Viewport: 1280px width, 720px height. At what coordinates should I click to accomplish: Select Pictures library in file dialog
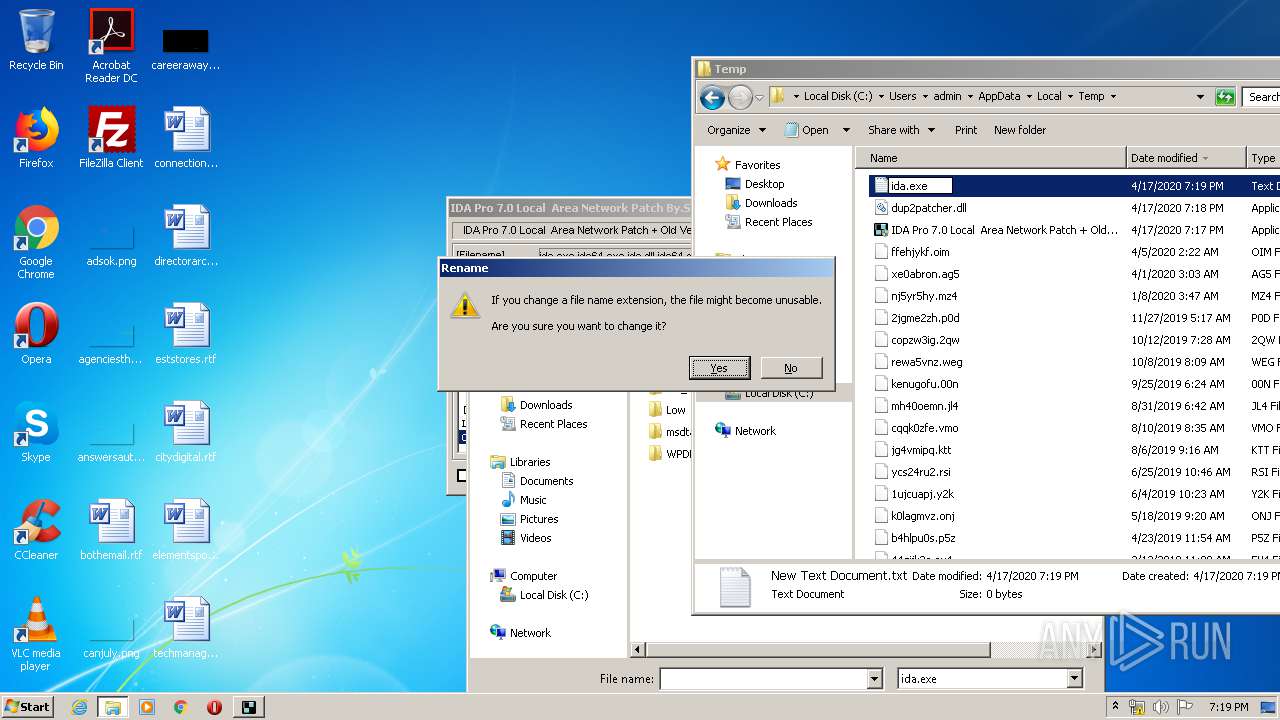point(538,519)
